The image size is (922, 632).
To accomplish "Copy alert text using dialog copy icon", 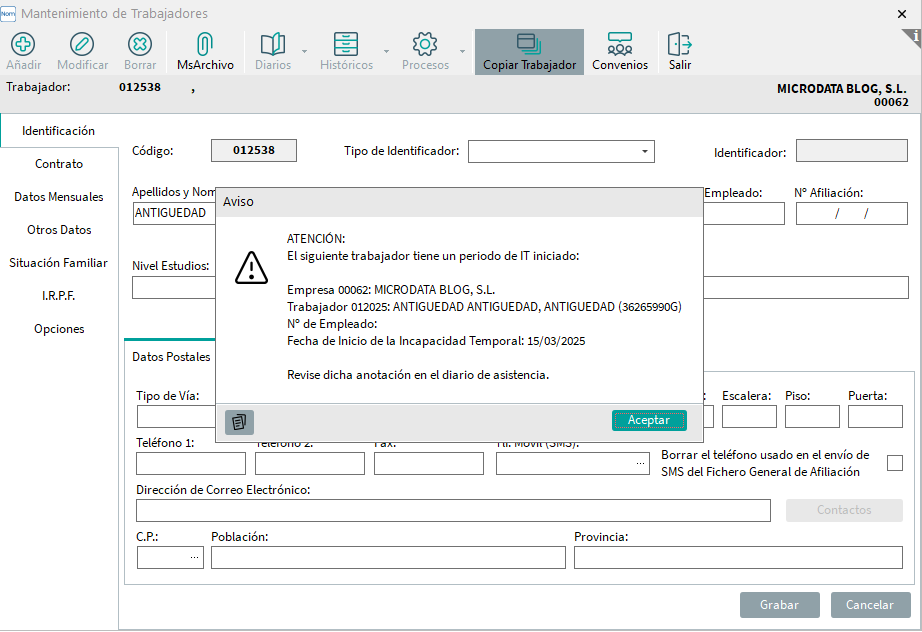I will 239,421.
